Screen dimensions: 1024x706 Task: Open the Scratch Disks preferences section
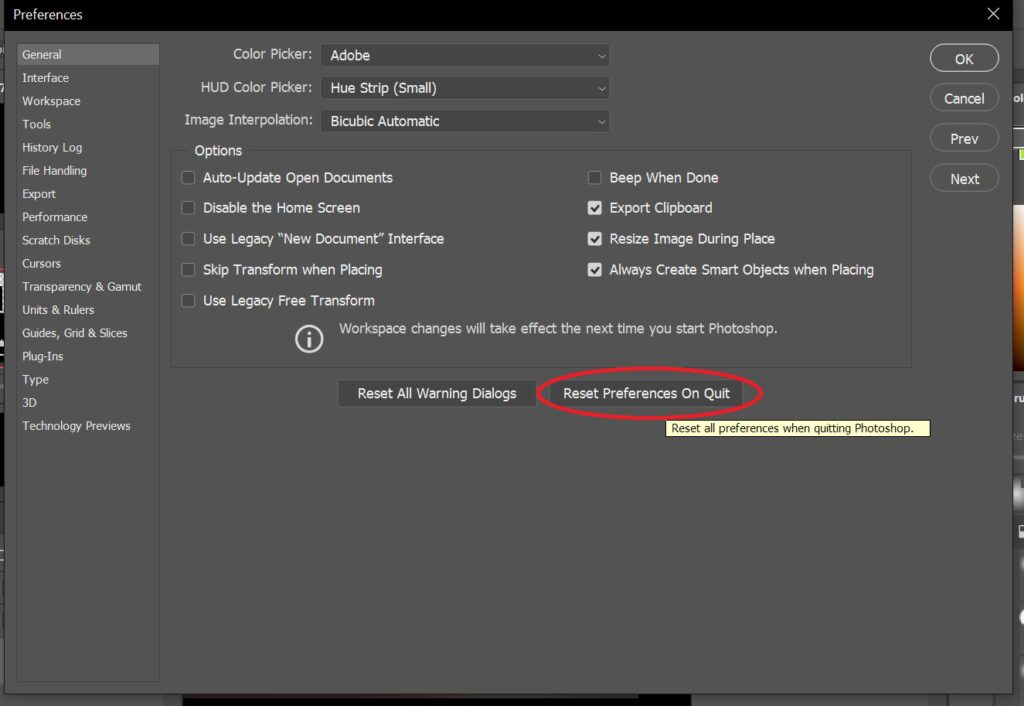tap(56, 240)
